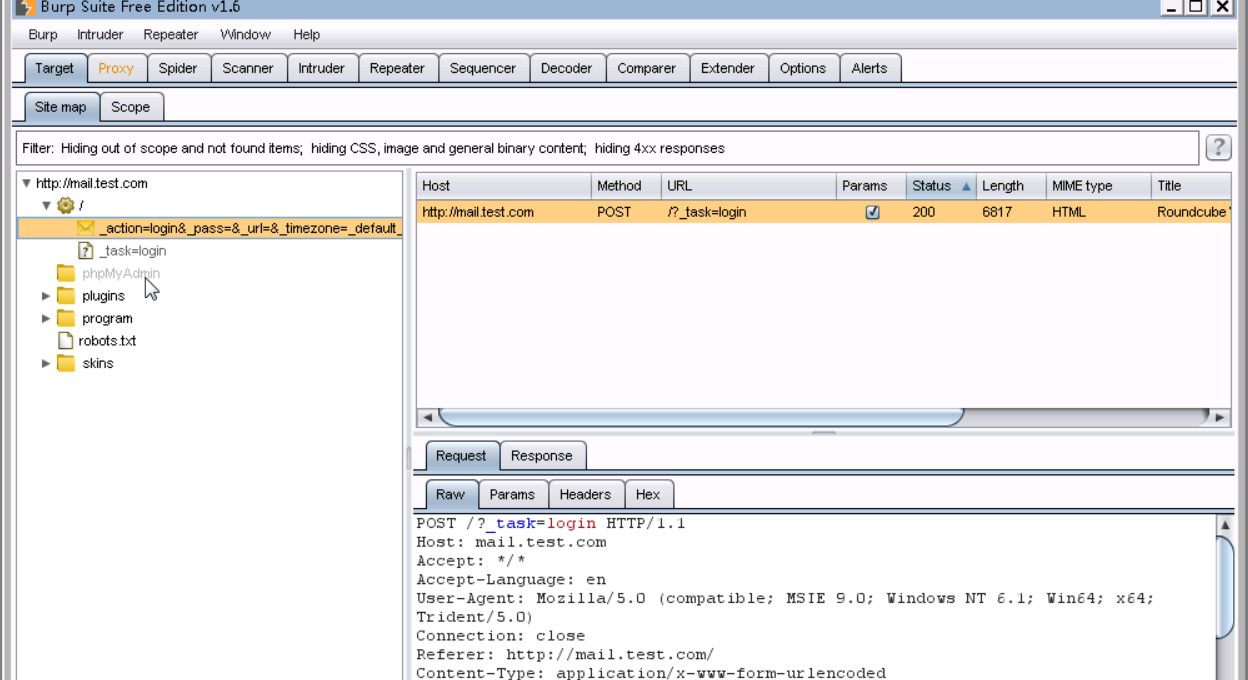Switch to the Sequencer tab
The image size is (1248, 680).
click(483, 68)
